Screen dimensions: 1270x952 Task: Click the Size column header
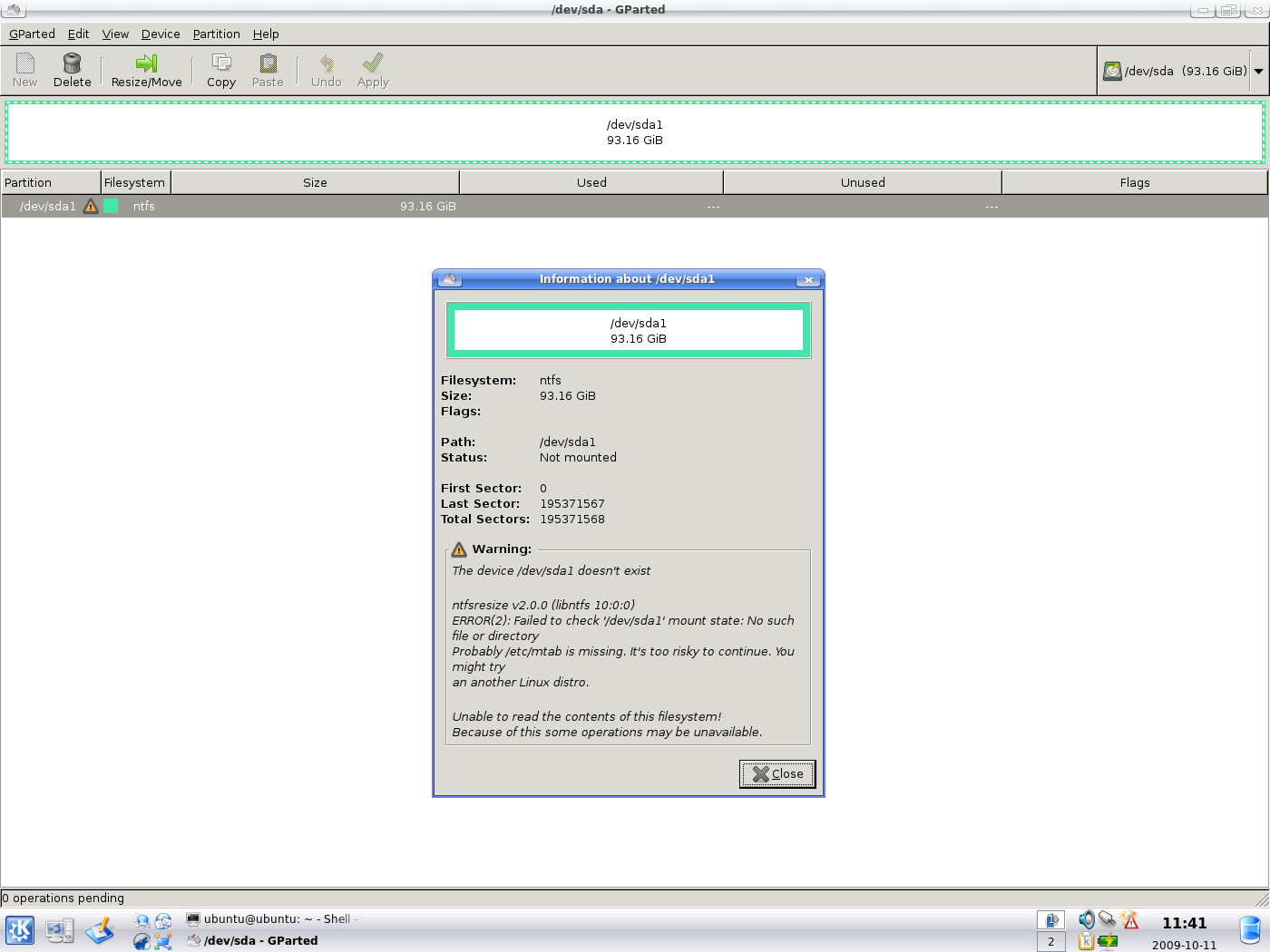(x=315, y=182)
